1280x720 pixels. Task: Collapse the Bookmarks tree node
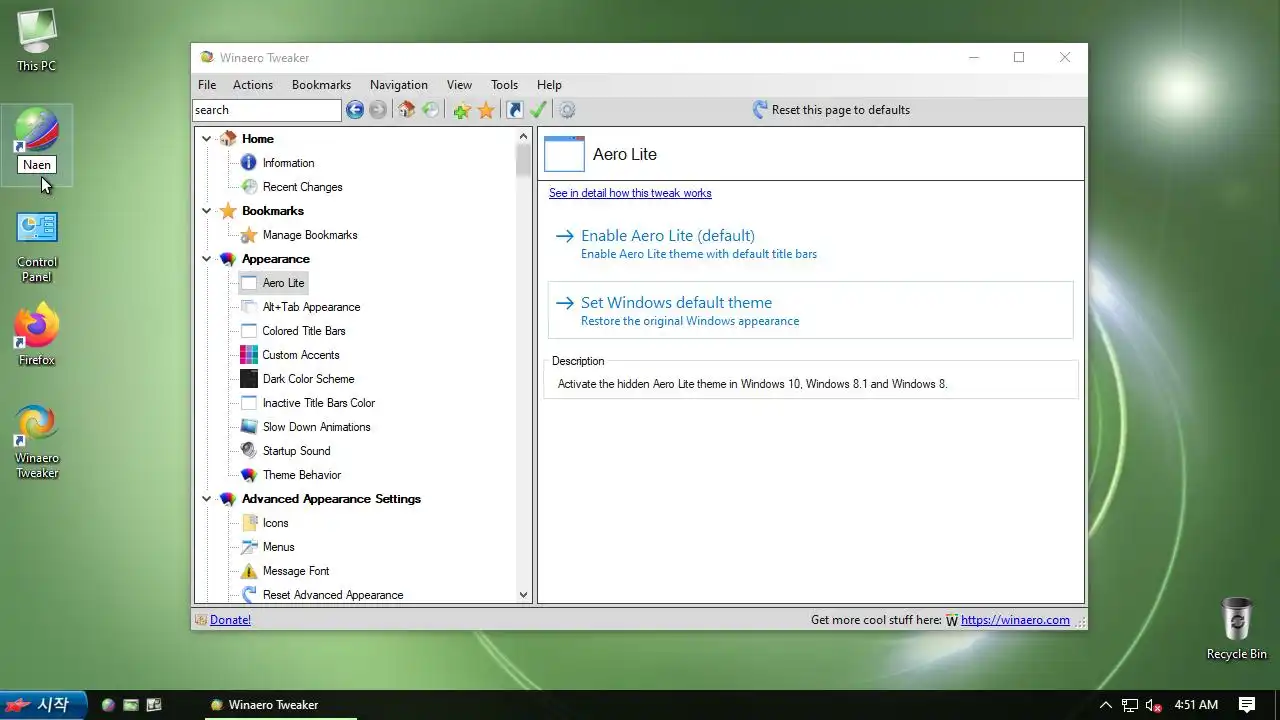pos(207,211)
